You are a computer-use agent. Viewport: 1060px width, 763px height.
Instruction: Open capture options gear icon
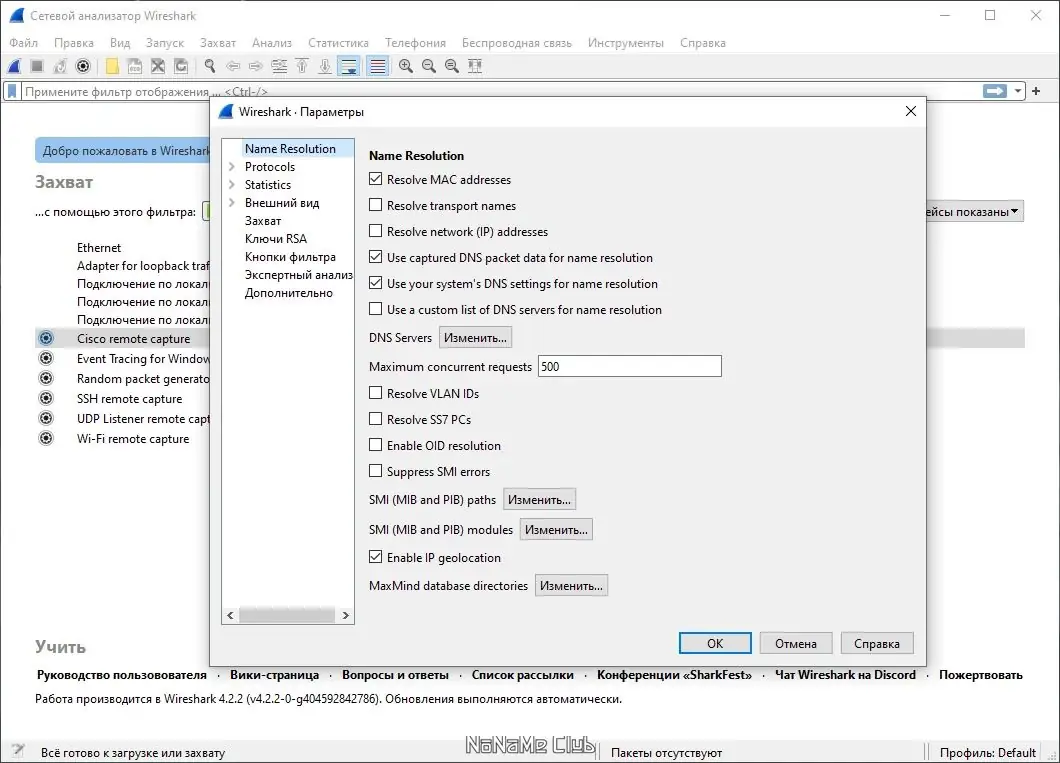[x=83, y=66]
